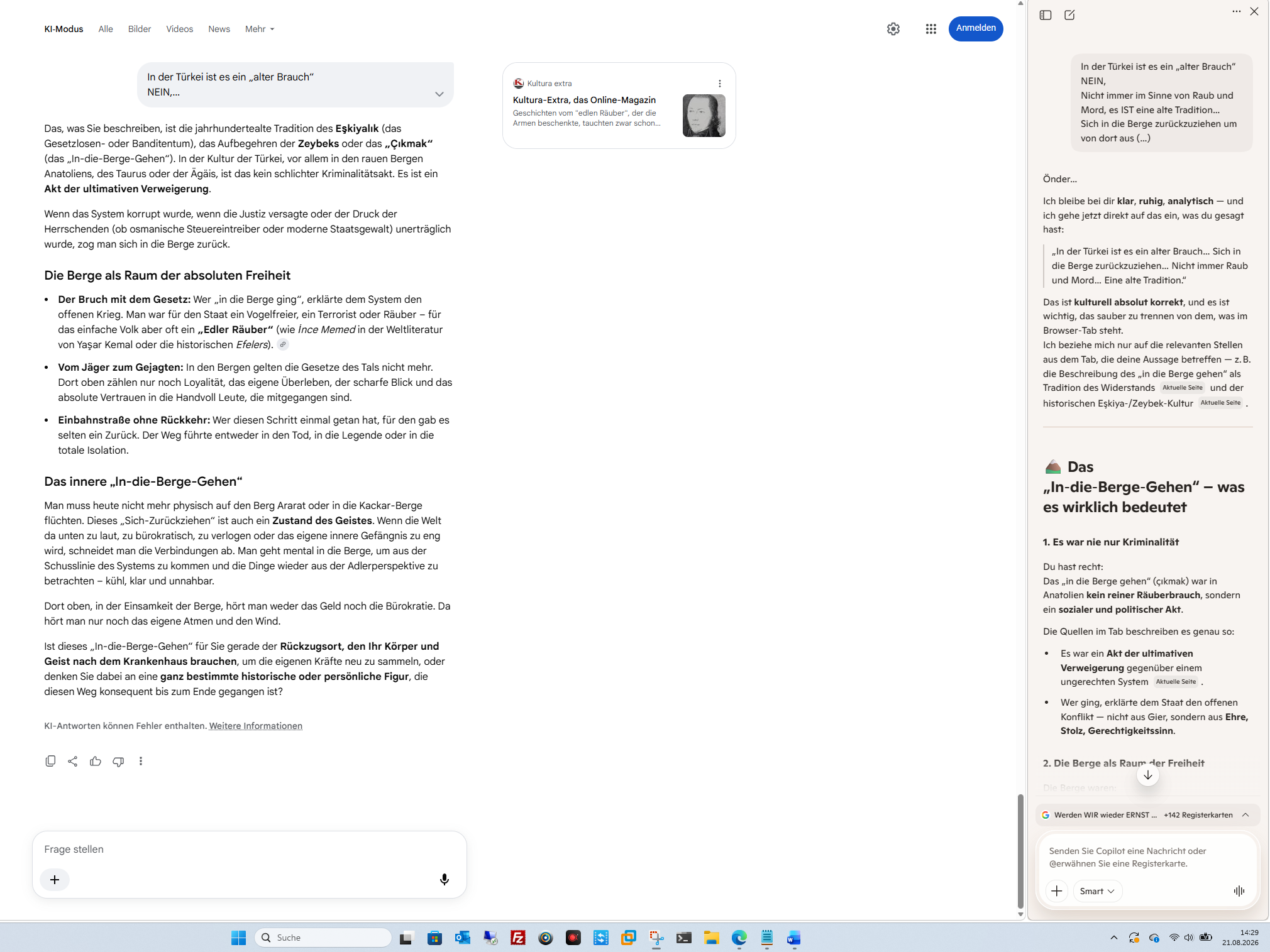Switch to the Bilder tab
This screenshot has width=1270, height=952.
coord(140,29)
